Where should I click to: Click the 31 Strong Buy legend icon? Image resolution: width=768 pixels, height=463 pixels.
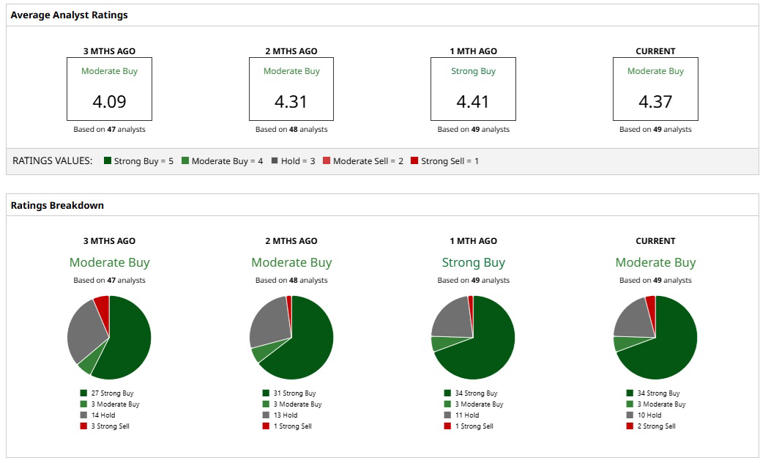pyautogui.click(x=266, y=393)
